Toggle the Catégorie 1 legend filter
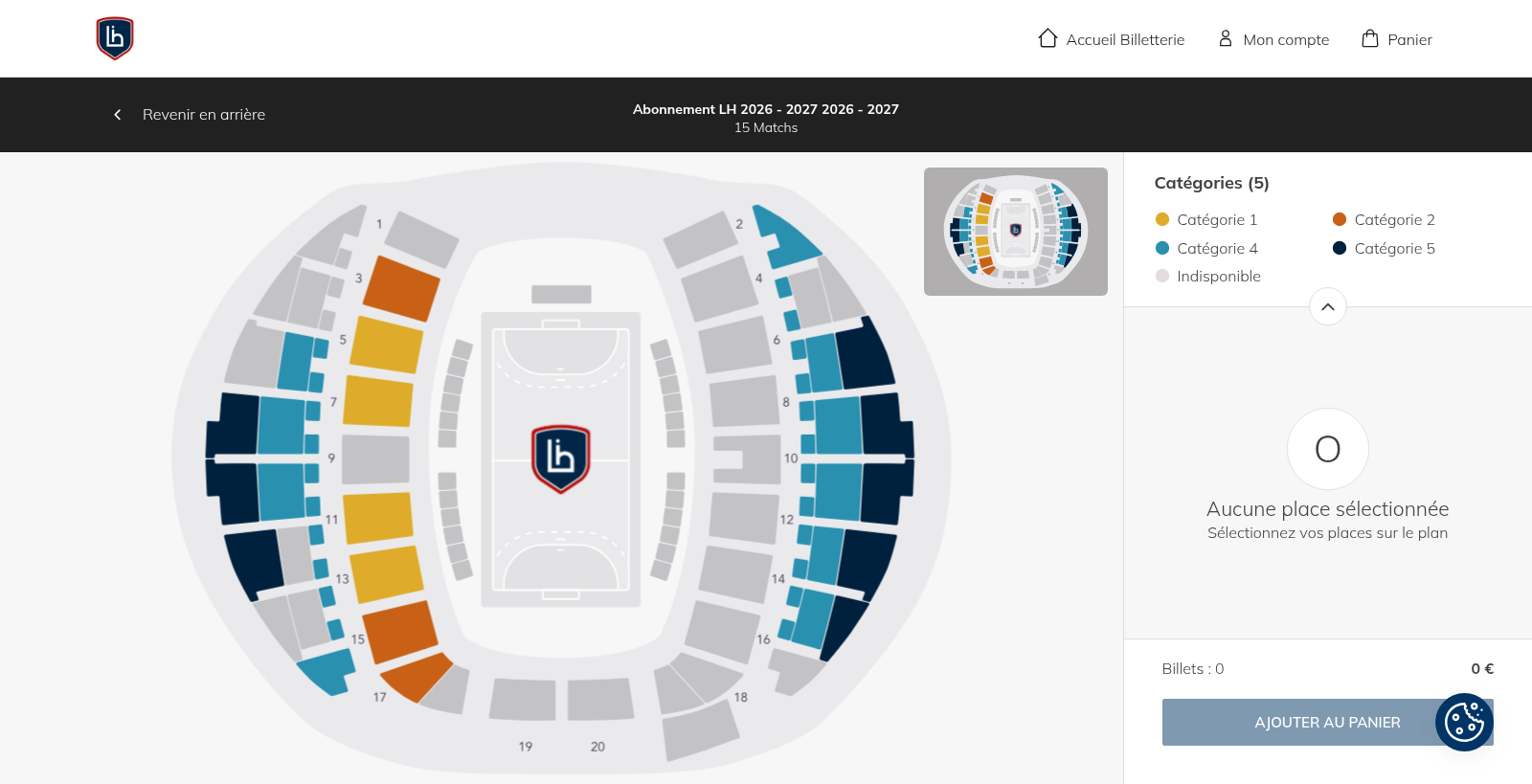Viewport: 1532px width, 784px height. tap(1206, 219)
